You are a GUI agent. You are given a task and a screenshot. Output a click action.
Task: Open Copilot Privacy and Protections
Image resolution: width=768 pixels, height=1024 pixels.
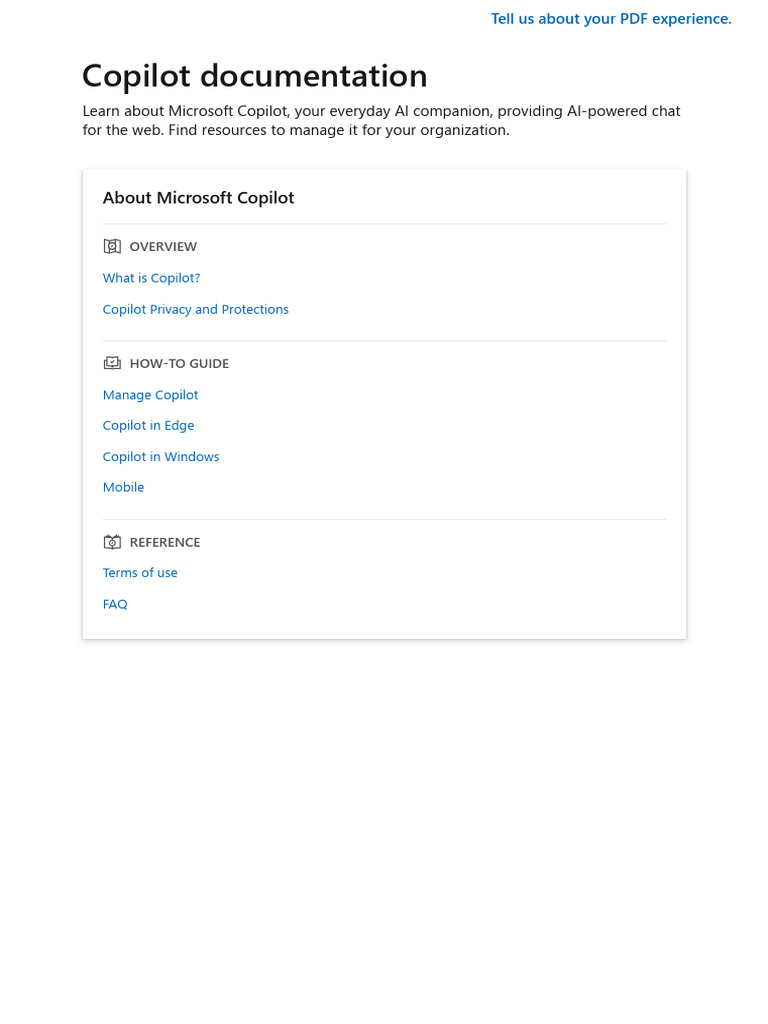point(195,310)
